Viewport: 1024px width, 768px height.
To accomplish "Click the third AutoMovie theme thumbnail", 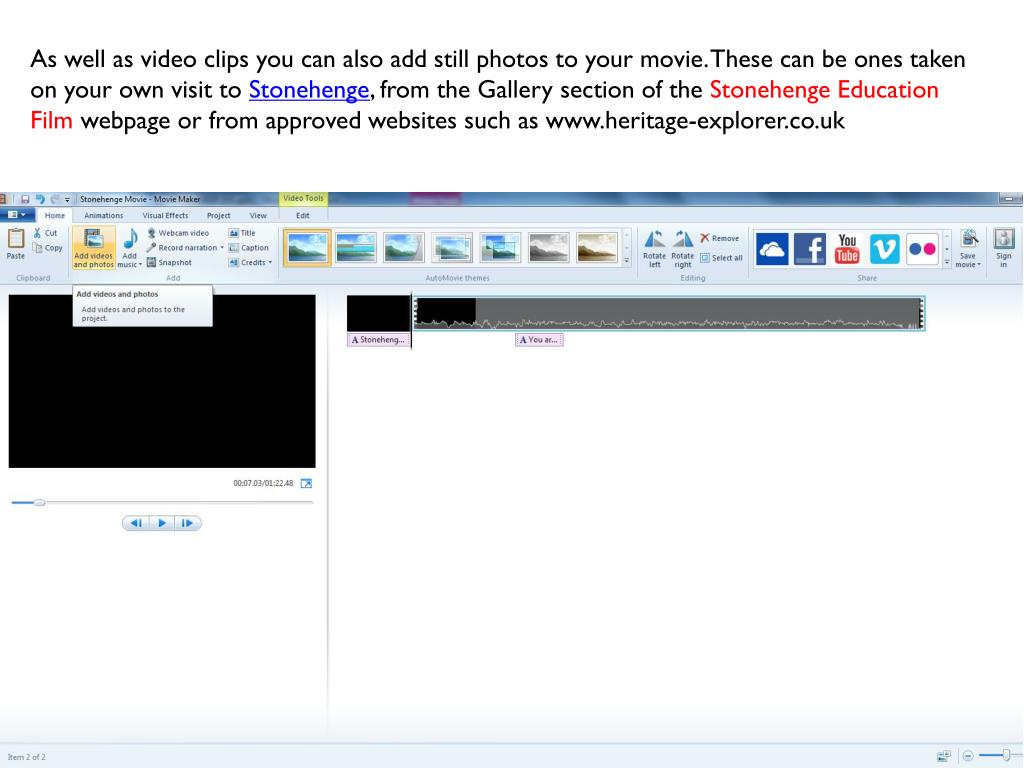I will 404,248.
